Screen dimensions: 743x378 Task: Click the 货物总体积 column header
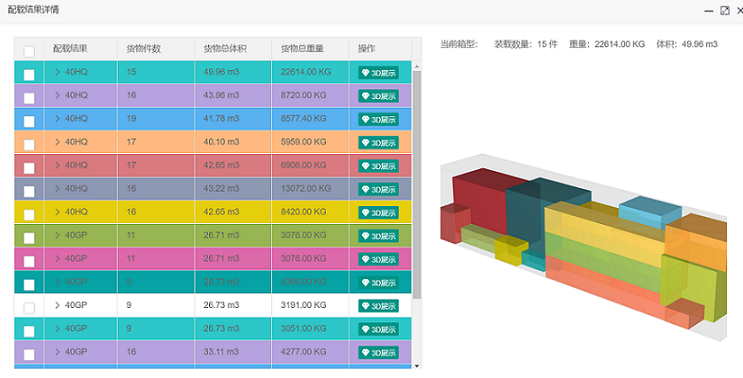point(225,48)
